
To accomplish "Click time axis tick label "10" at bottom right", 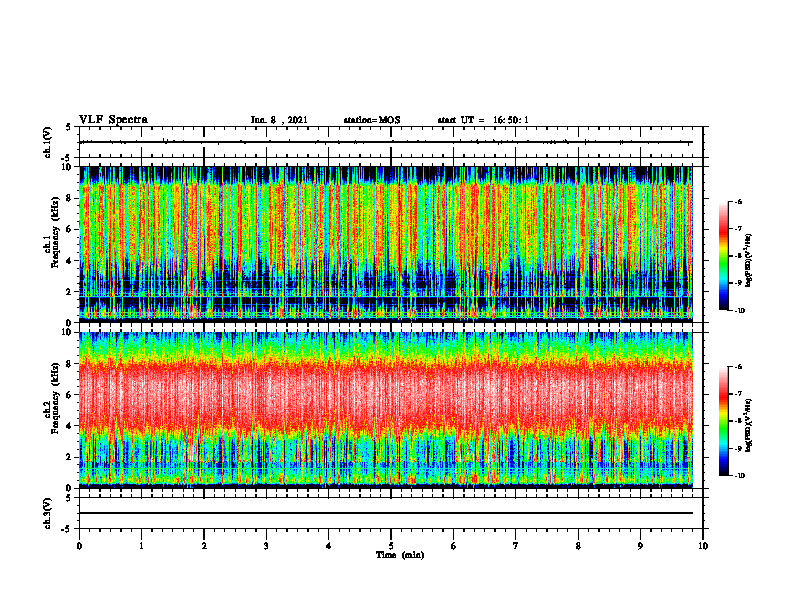I will click(703, 546).
